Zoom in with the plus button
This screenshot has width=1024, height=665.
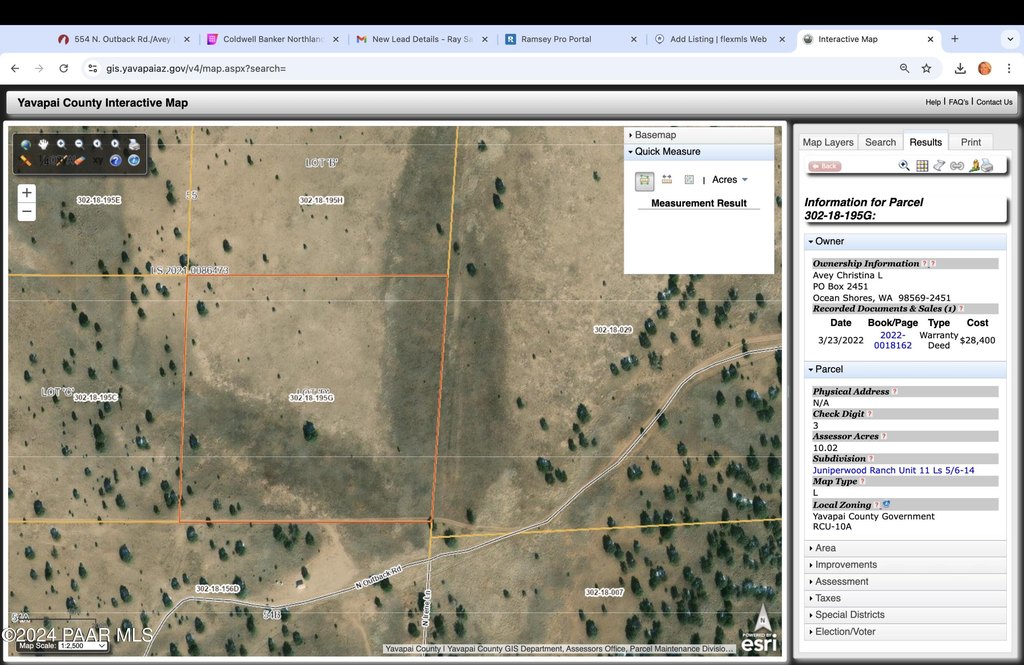pos(27,192)
